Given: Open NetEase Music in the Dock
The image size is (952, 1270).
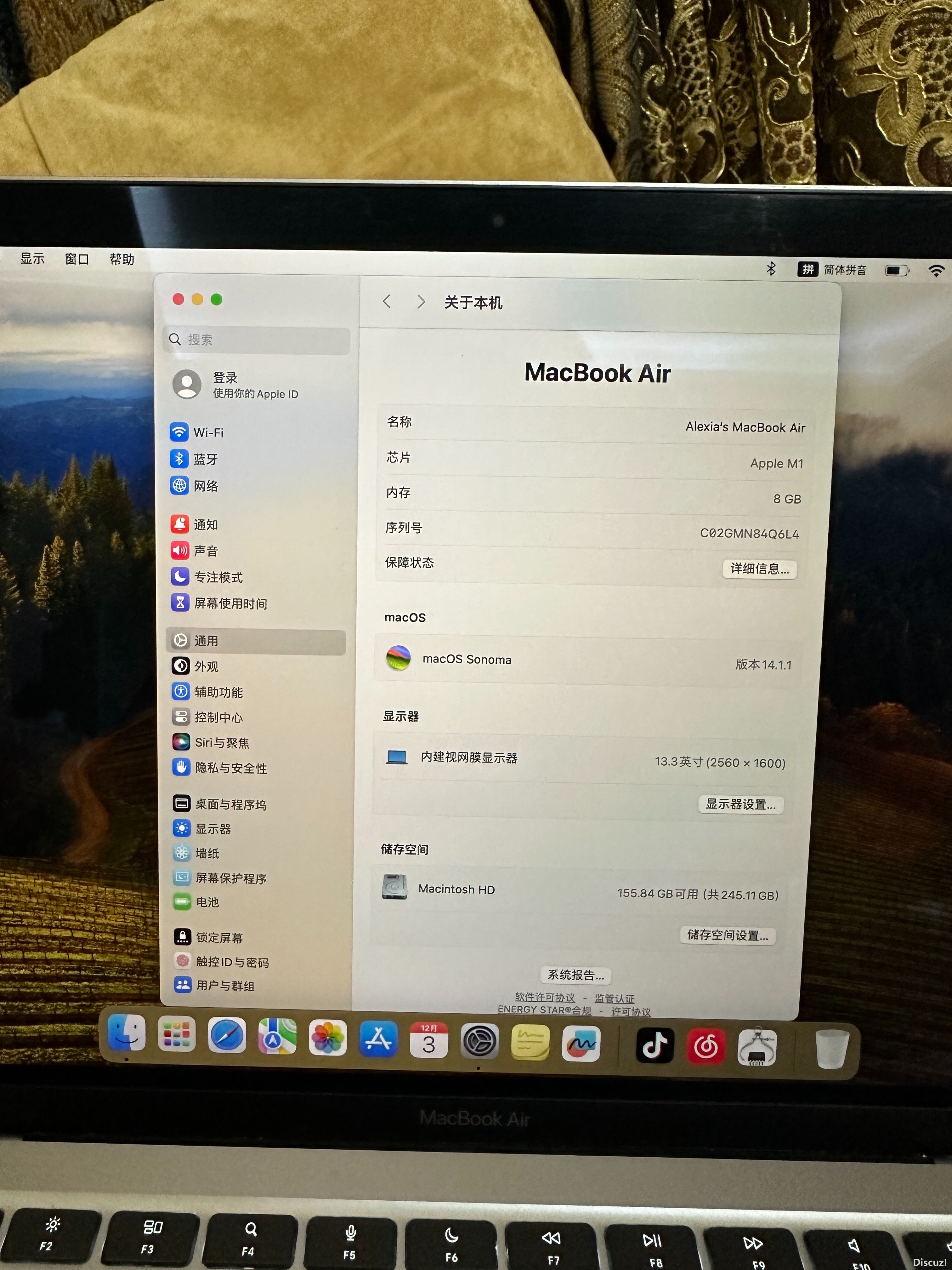Looking at the screenshot, I should pos(706,1047).
